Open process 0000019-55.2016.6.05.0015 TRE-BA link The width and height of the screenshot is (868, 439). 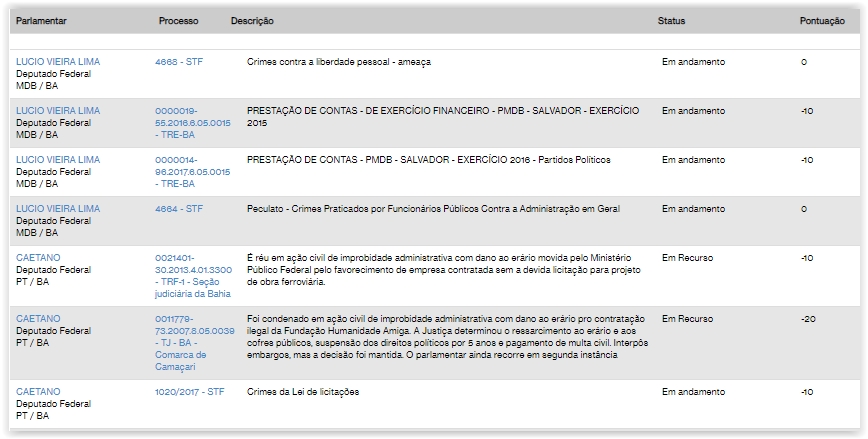[x=194, y=122]
